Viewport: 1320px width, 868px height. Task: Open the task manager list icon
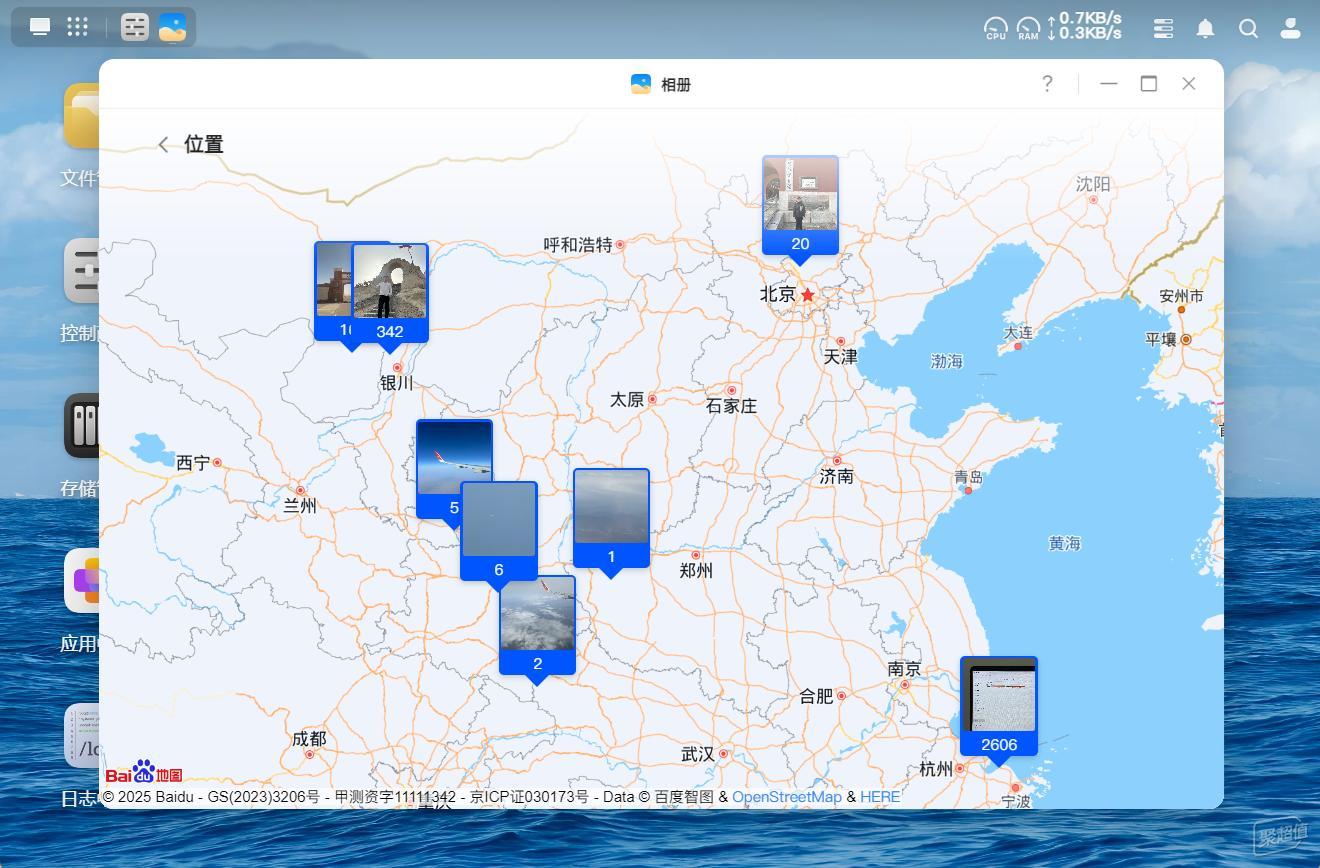pyautogui.click(x=1163, y=28)
